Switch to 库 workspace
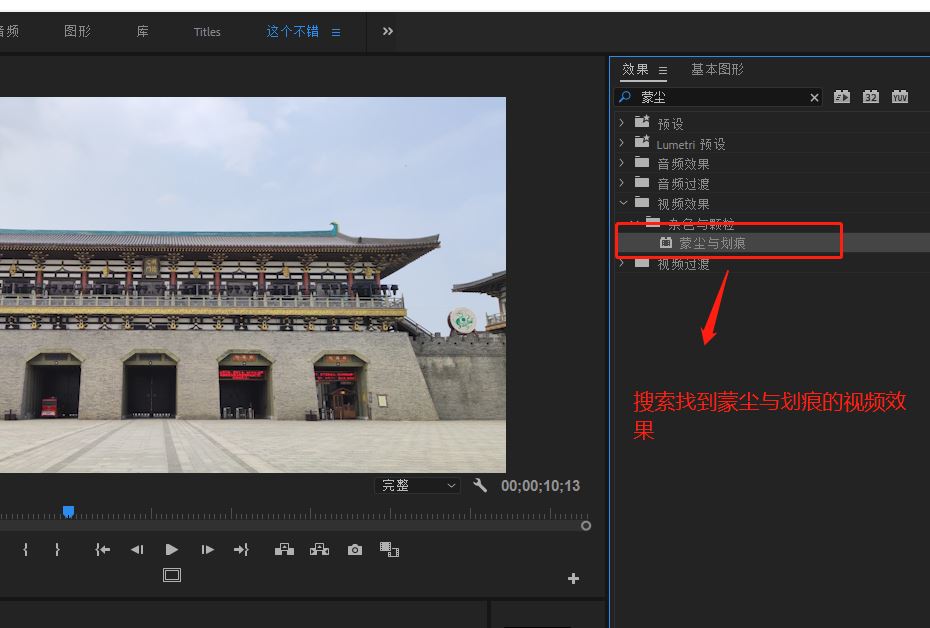 pyautogui.click(x=142, y=31)
